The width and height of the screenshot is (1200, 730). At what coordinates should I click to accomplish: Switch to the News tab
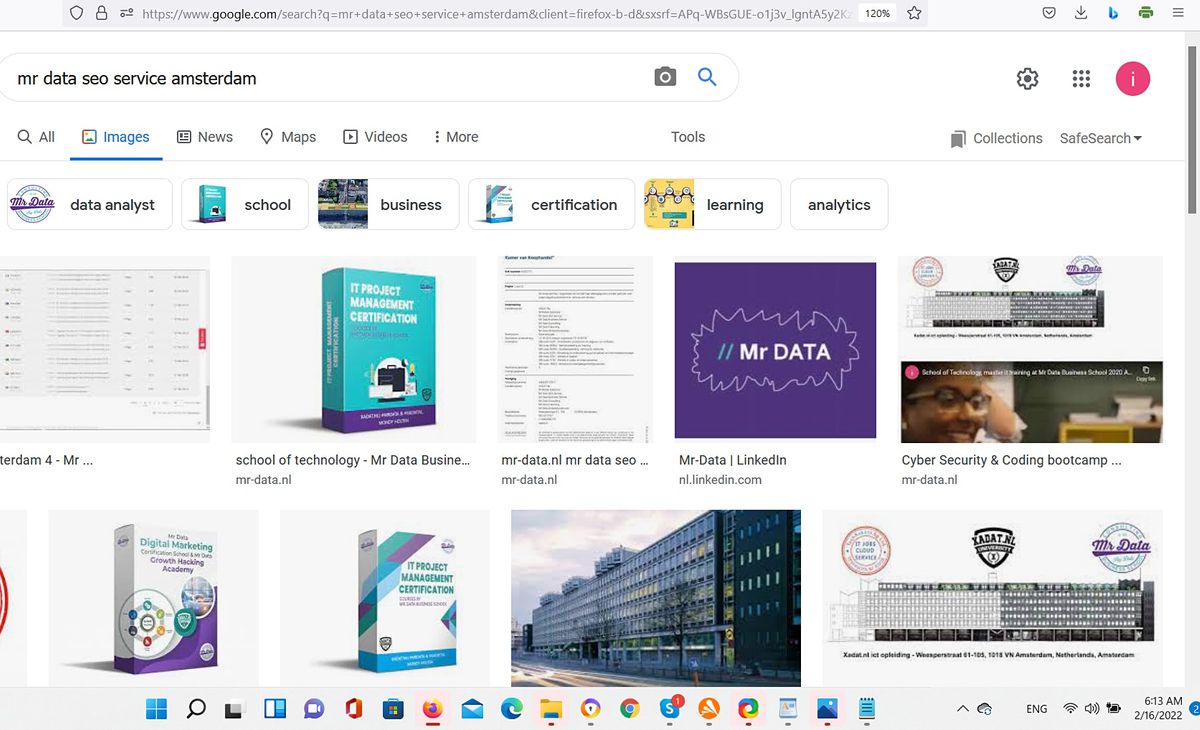204,137
